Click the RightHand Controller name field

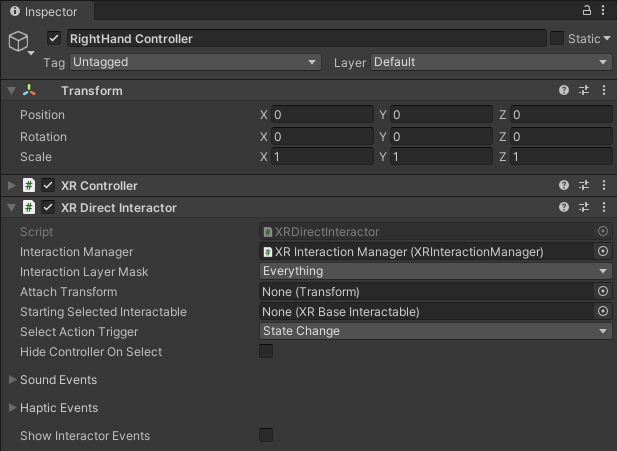[304, 38]
